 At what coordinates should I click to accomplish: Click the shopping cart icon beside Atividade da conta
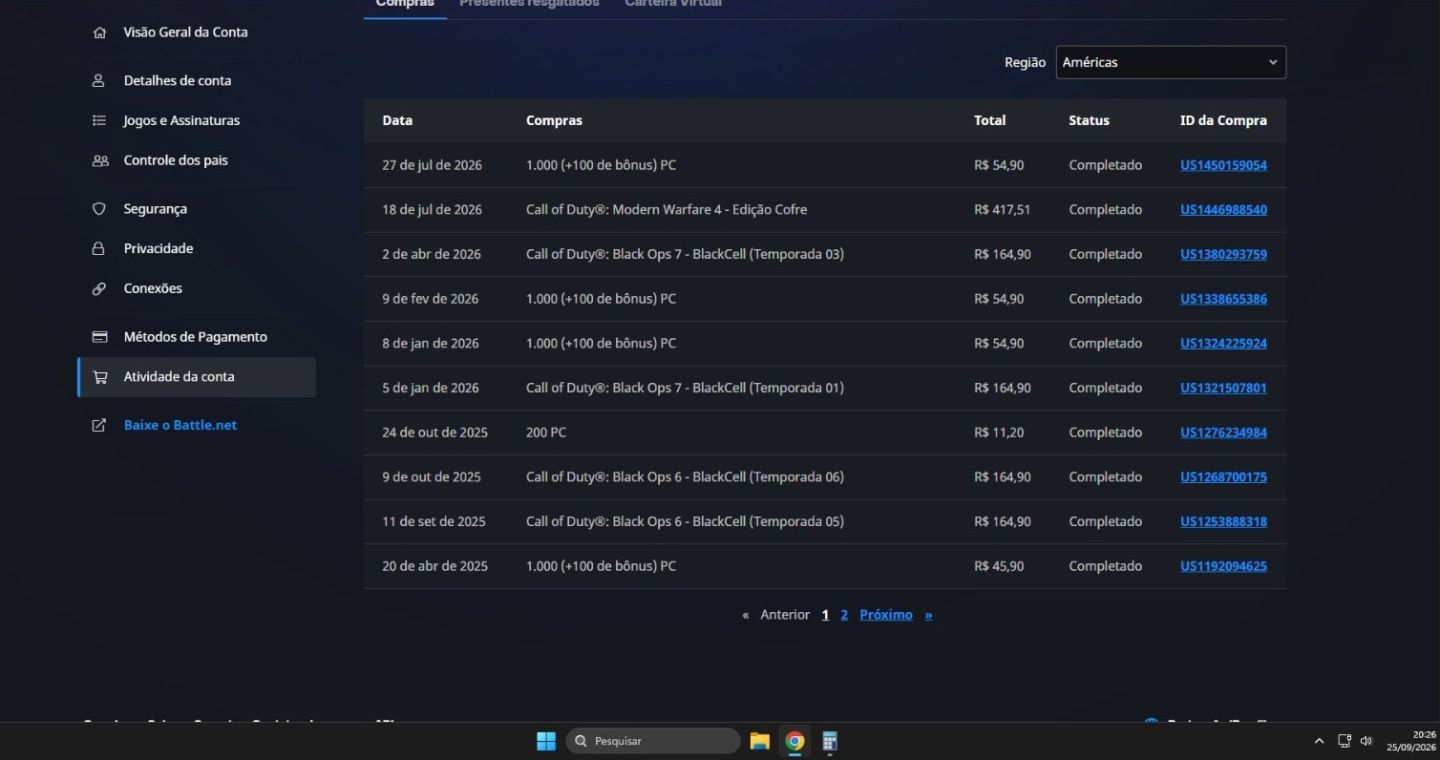coord(100,377)
